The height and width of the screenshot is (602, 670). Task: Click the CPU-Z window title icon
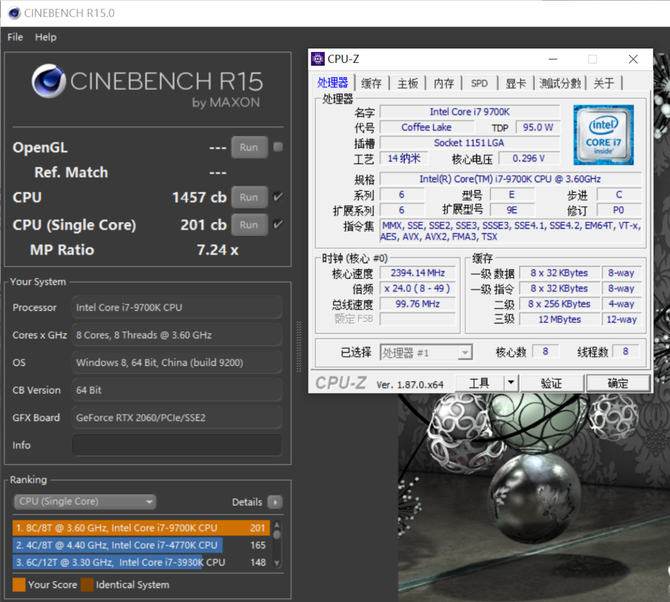pyautogui.click(x=317, y=59)
